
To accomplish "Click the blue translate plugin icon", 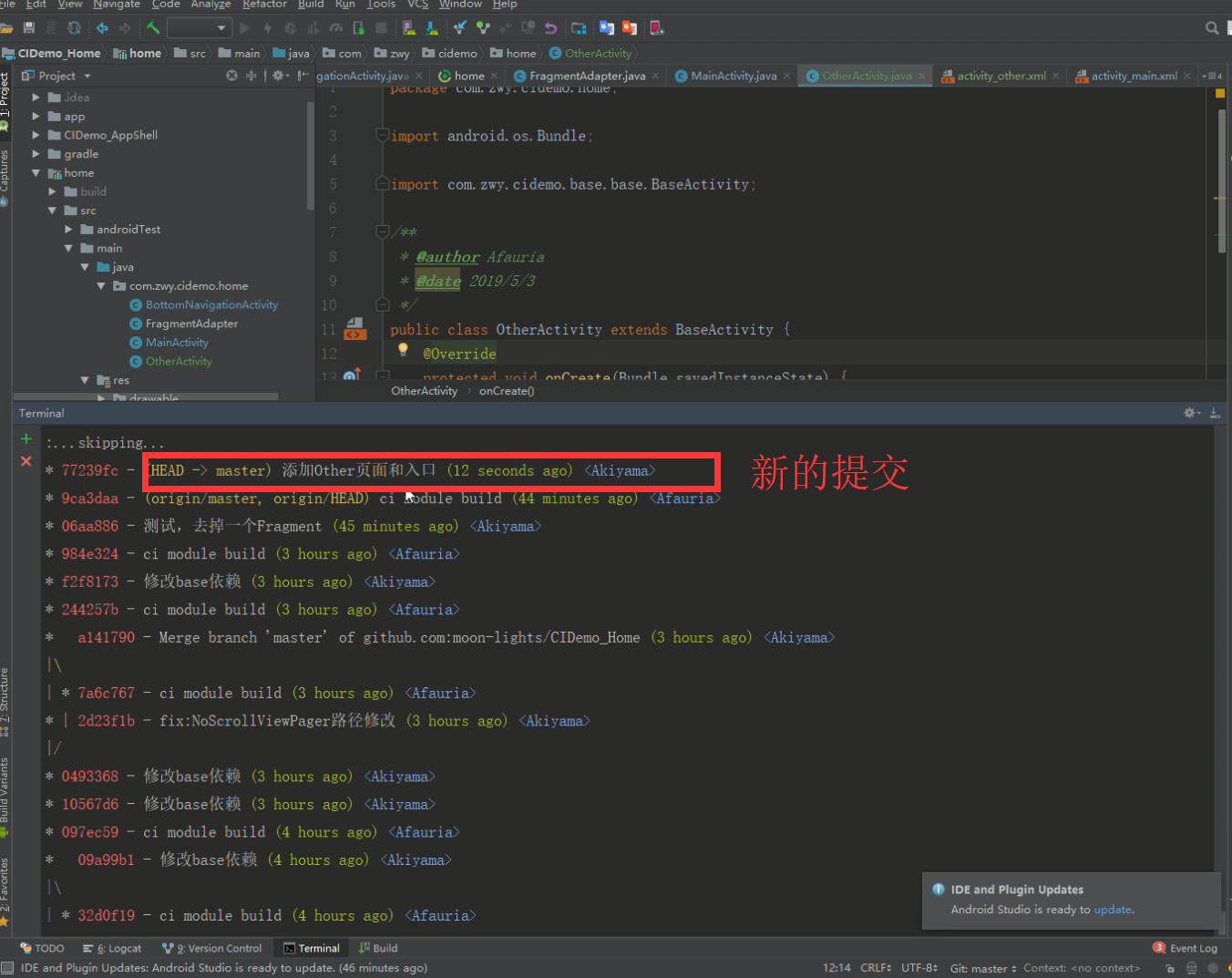I will click(606, 28).
